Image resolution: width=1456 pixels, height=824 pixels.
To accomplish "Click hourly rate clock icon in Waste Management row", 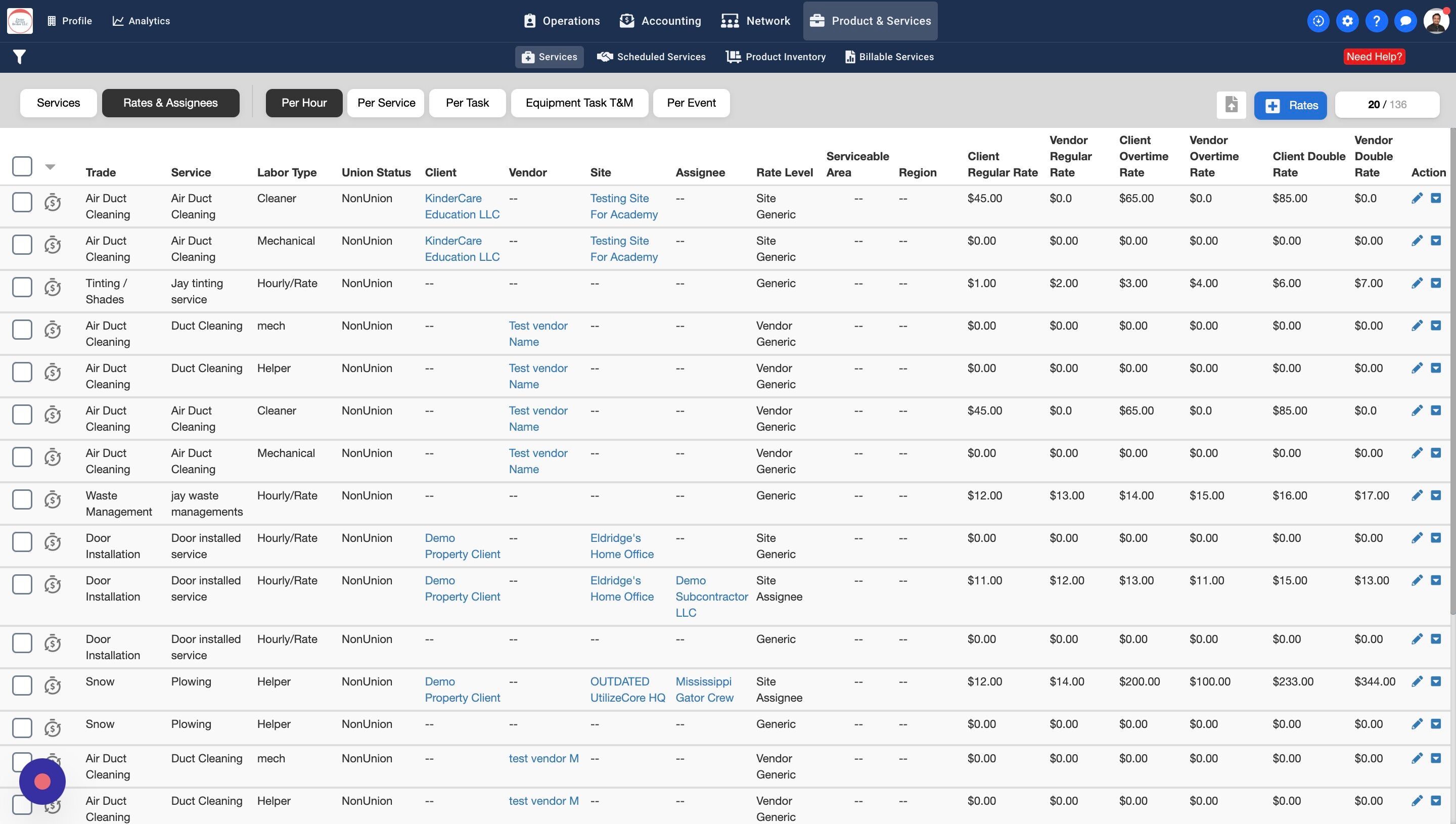I will (53, 500).
